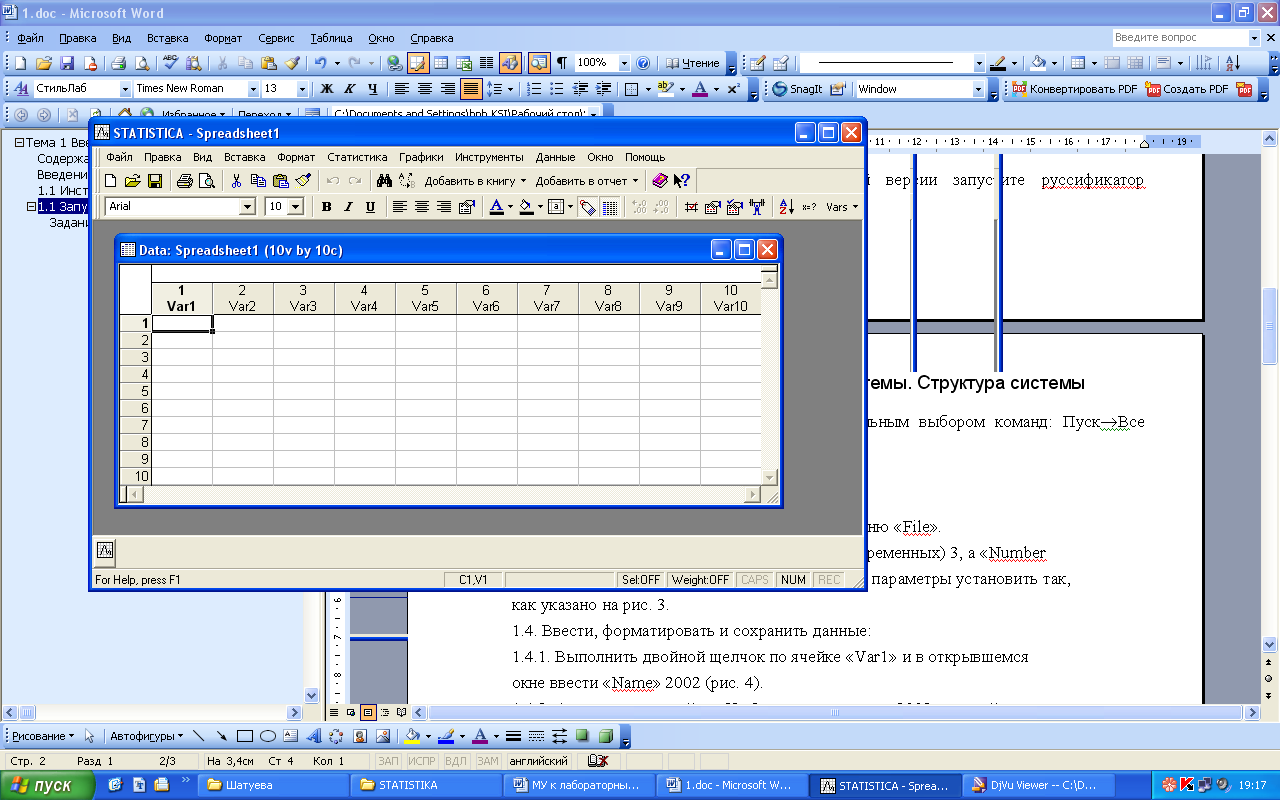The height and width of the screenshot is (800, 1280).
Task: Open the SnagIt Window profile dropdown
Action: pyautogui.click(x=979, y=89)
